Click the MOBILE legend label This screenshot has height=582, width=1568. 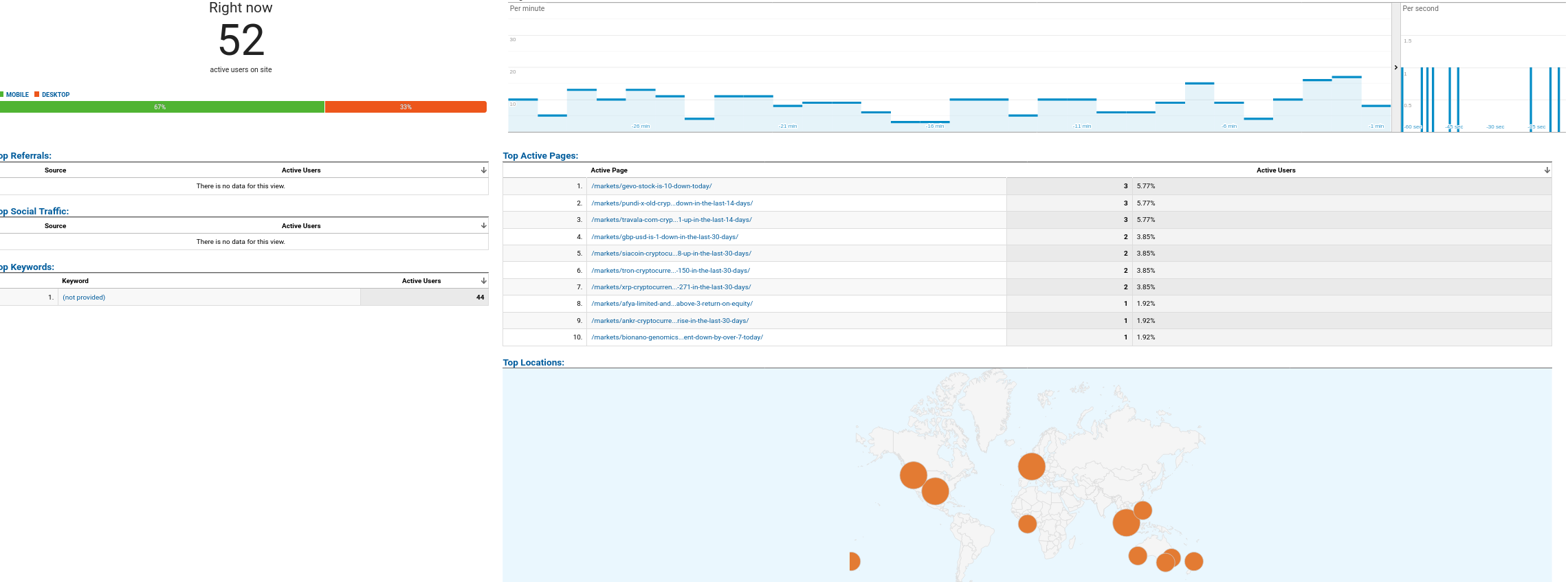click(17, 95)
